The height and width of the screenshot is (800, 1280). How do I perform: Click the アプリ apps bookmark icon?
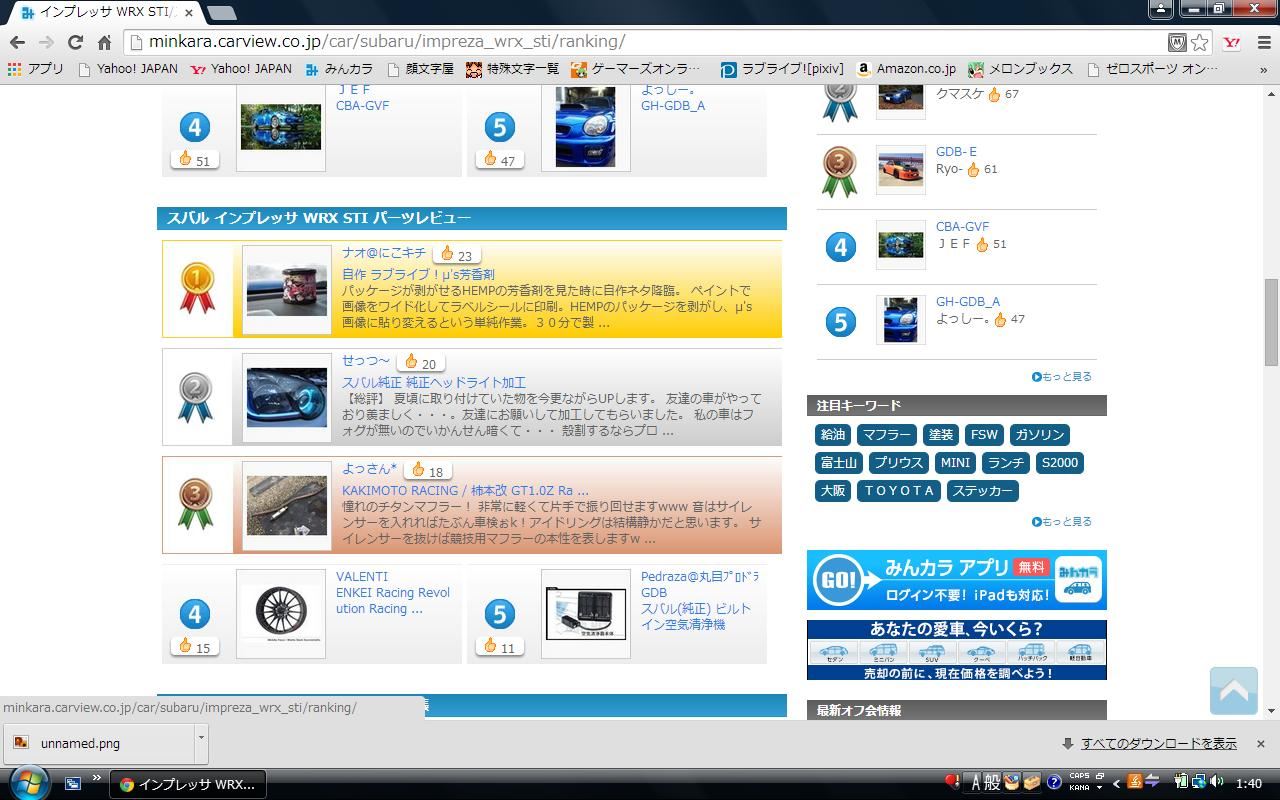coord(35,69)
